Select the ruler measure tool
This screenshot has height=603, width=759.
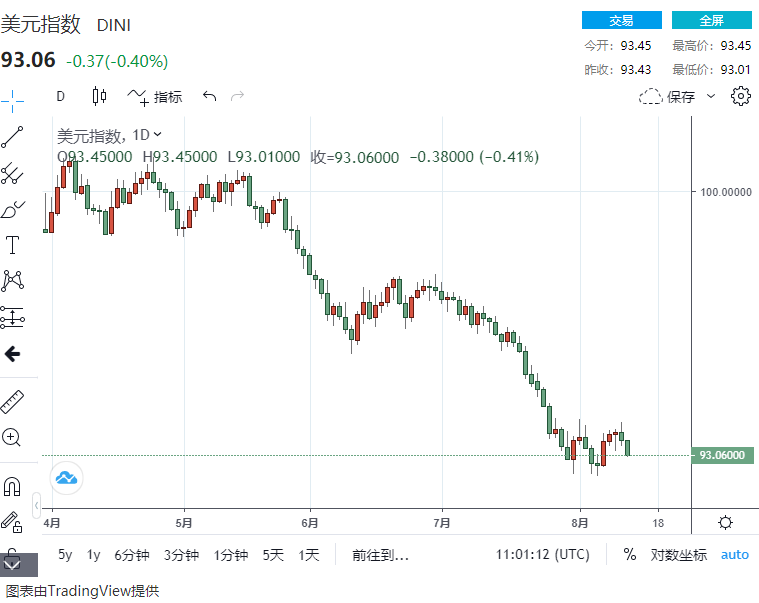(x=12, y=402)
